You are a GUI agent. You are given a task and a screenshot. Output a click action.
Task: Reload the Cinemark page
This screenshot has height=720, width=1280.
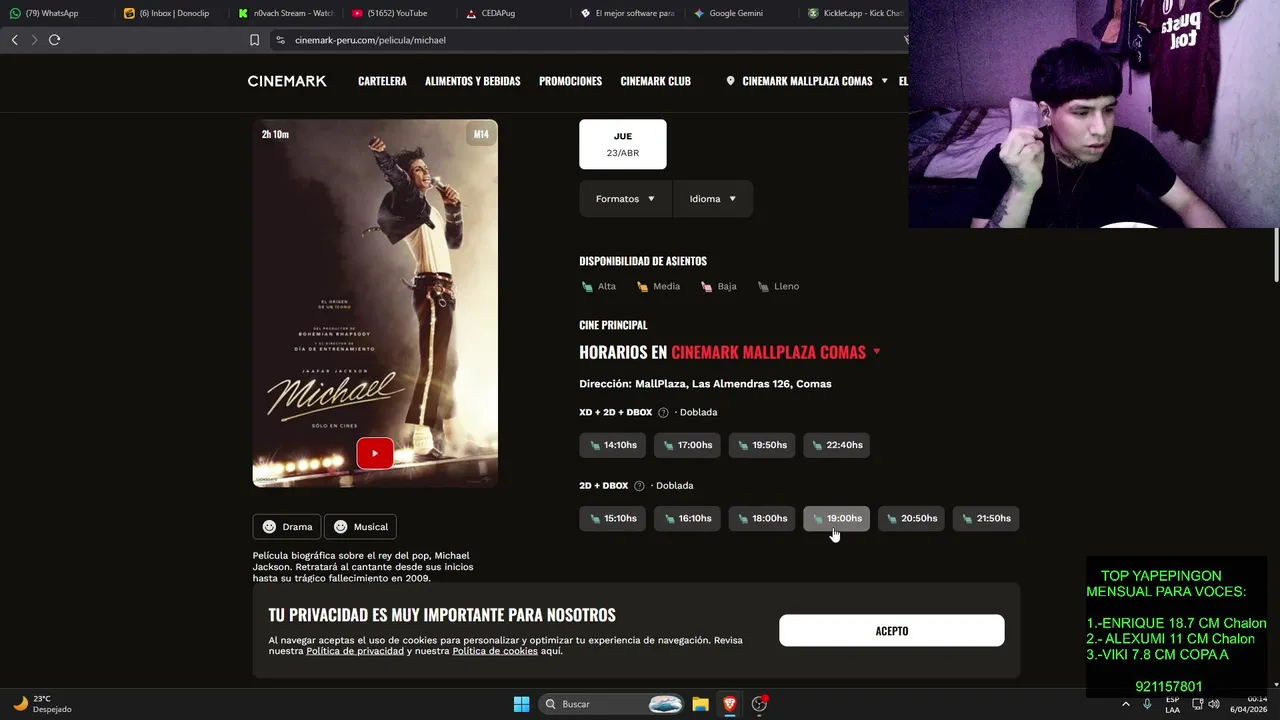tap(54, 40)
